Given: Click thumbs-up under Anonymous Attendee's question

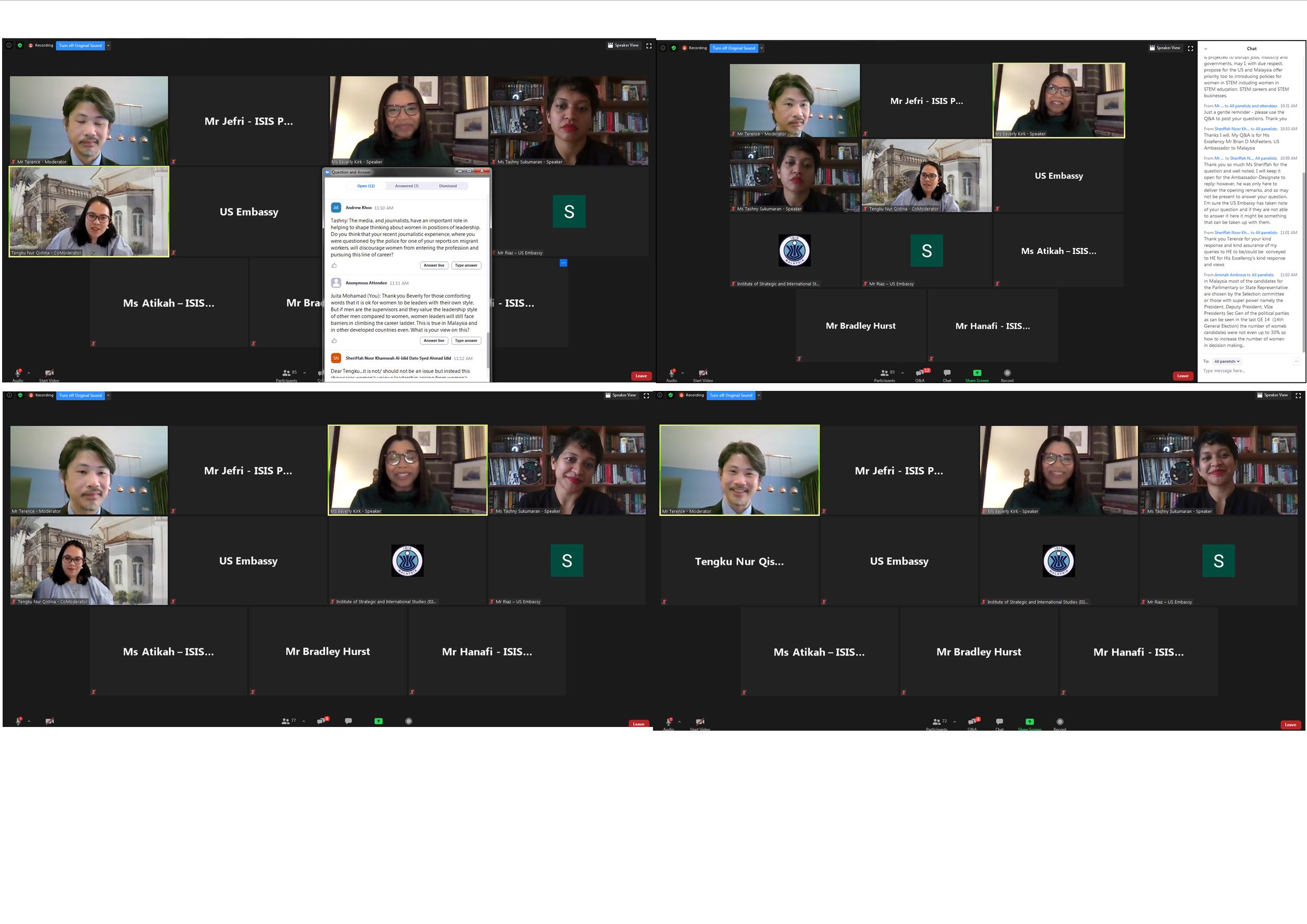Looking at the screenshot, I should click(334, 341).
